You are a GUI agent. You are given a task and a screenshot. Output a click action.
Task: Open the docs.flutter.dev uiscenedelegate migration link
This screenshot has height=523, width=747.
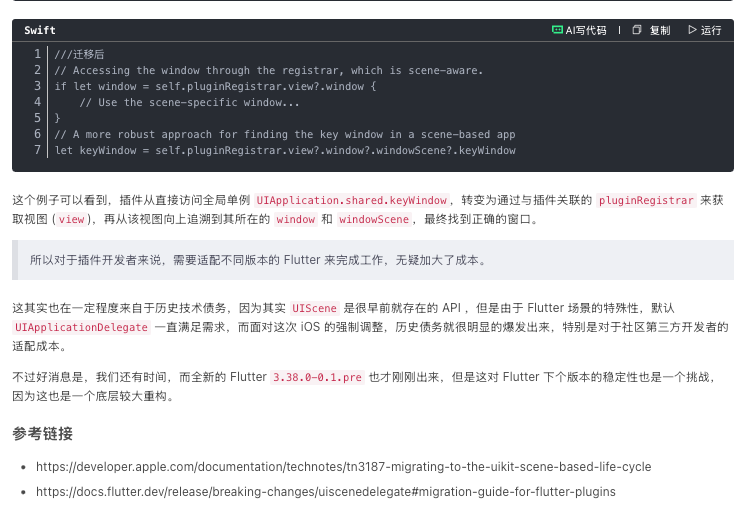coord(326,492)
